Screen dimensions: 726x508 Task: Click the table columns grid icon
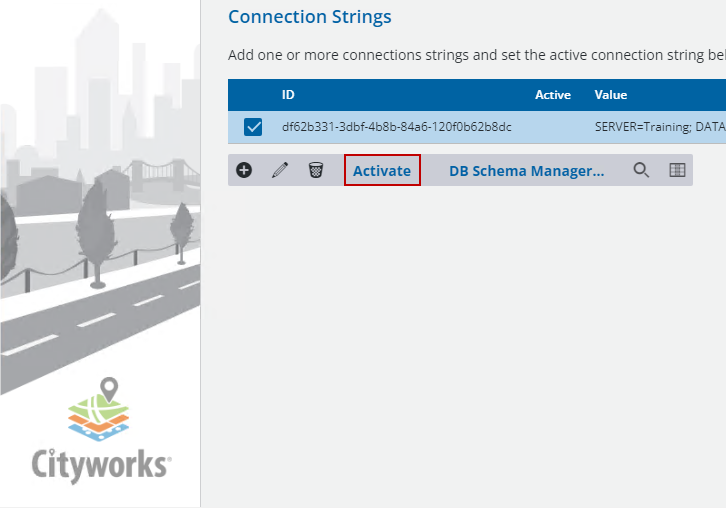point(677,170)
